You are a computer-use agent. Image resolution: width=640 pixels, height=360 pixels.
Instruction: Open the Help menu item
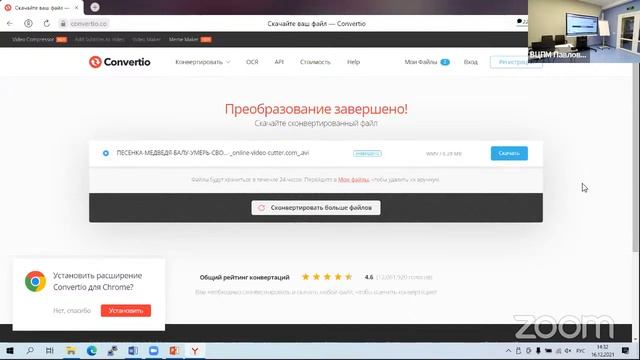tap(353, 62)
